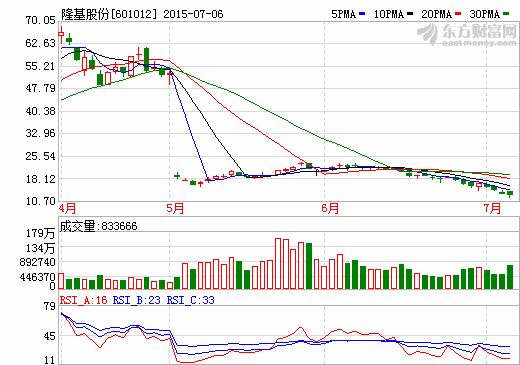Viewport: 520px width, 365px height.
Task: Click the 11 RSI axis label
Action: tap(49, 360)
